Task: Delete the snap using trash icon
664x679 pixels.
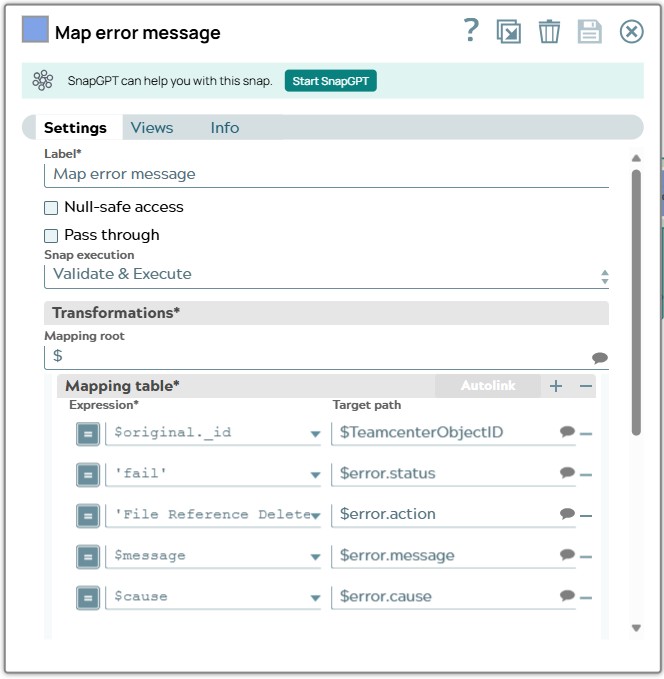Action: (x=549, y=32)
